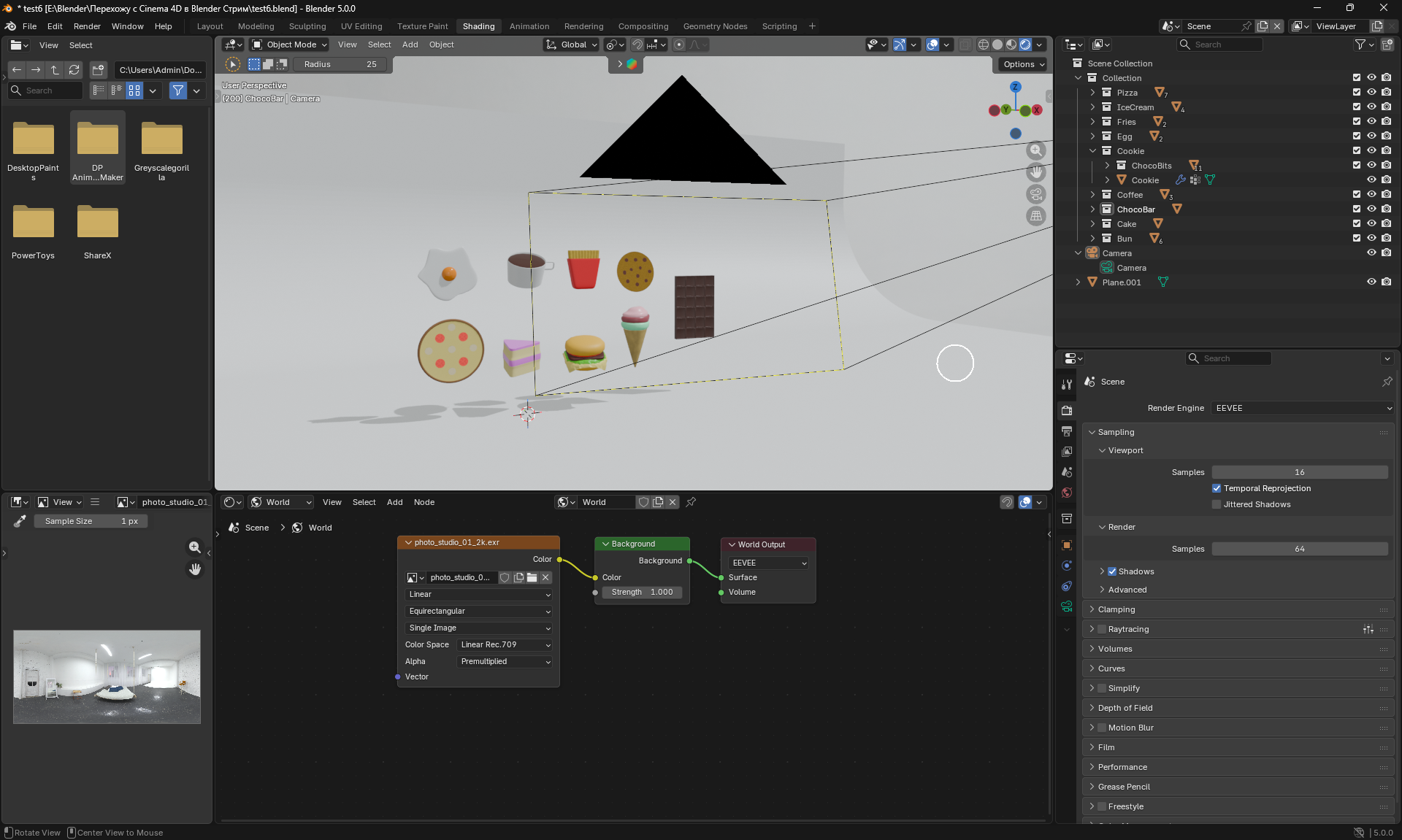Open image file browse folder icon in node

(532, 577)
